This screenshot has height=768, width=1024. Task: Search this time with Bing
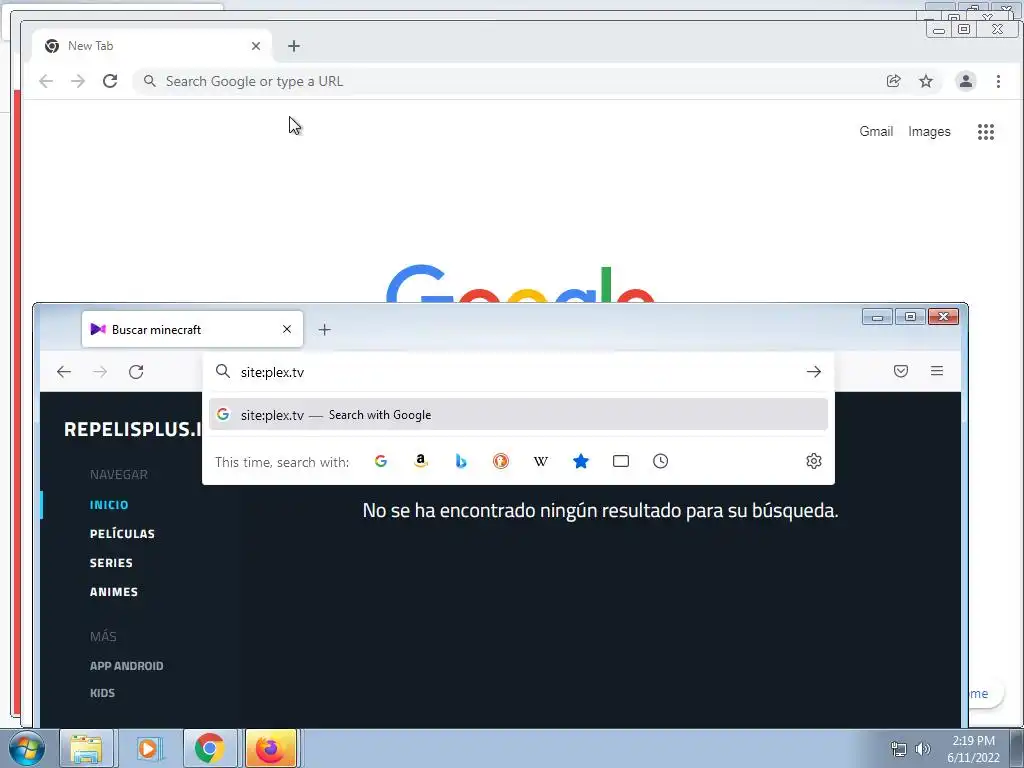460,461
